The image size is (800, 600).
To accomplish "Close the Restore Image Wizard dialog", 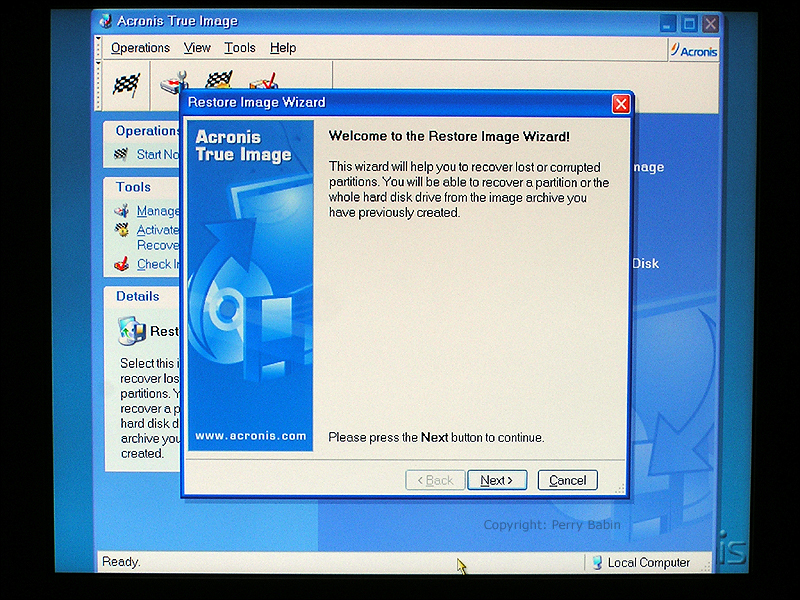I will (621, 104).
